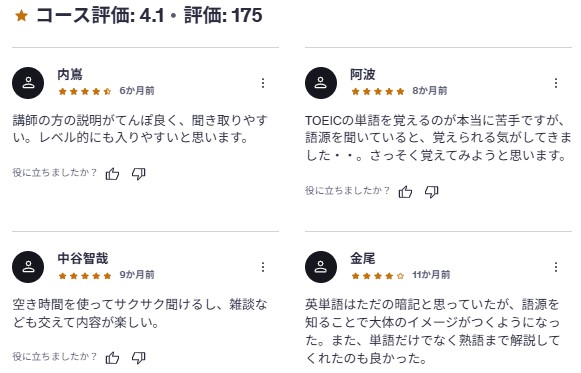Click the four-star rating on 金尾's review
The image size is (581, 373).
pos(378,276)
